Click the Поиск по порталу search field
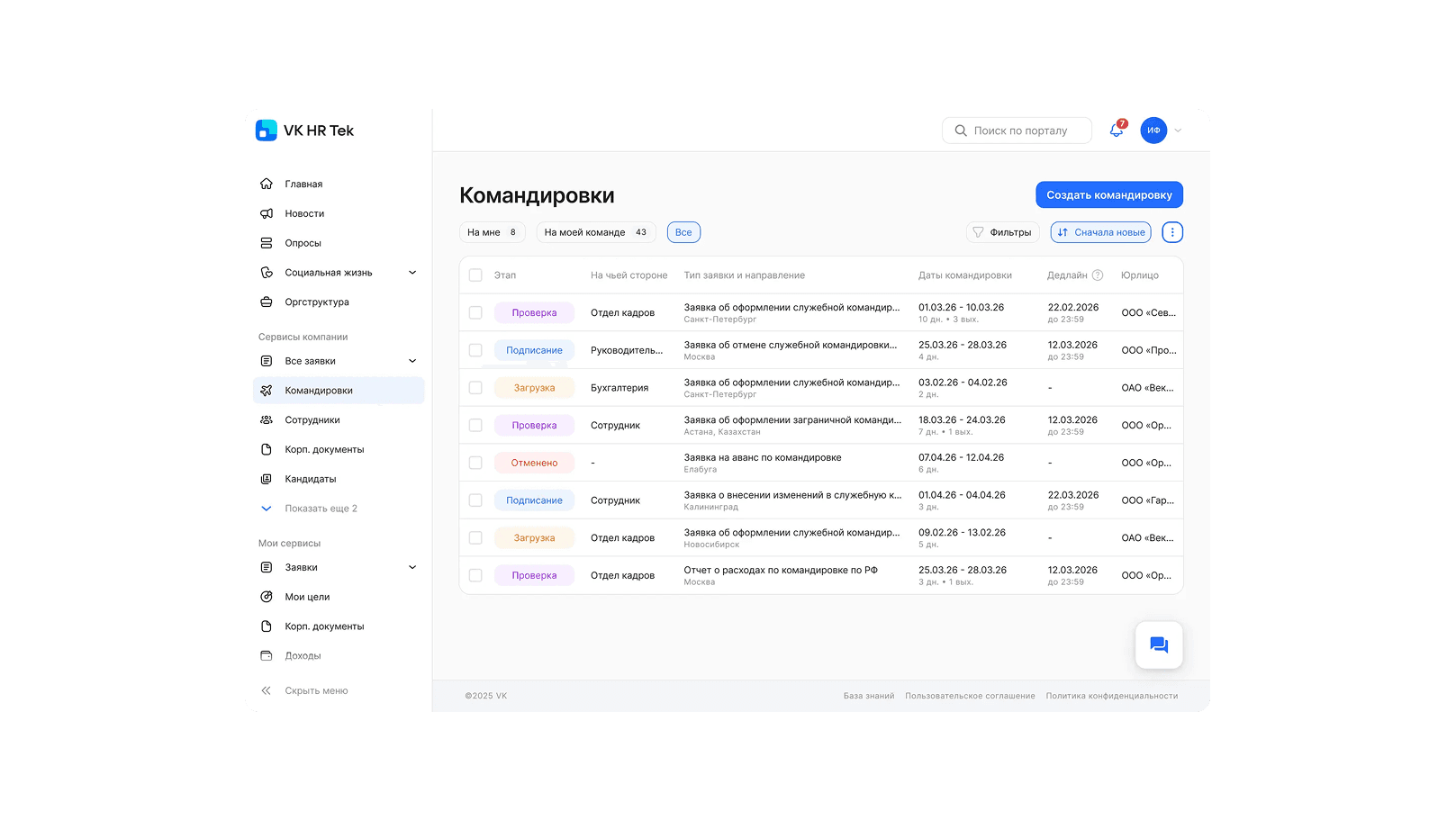This screenshot has width=1456, height=820. 1017,131
